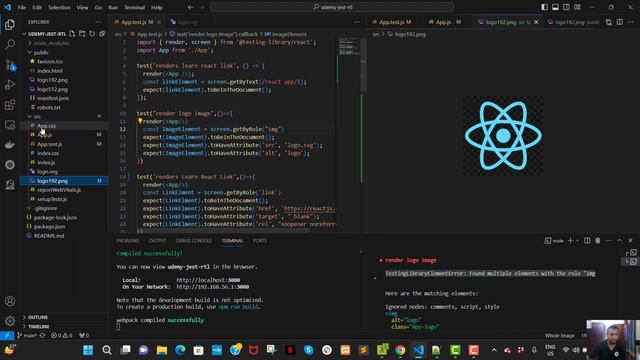Click the Go Back arrow in title bar
Screen dimensions: 640x360
pos(191,7)
